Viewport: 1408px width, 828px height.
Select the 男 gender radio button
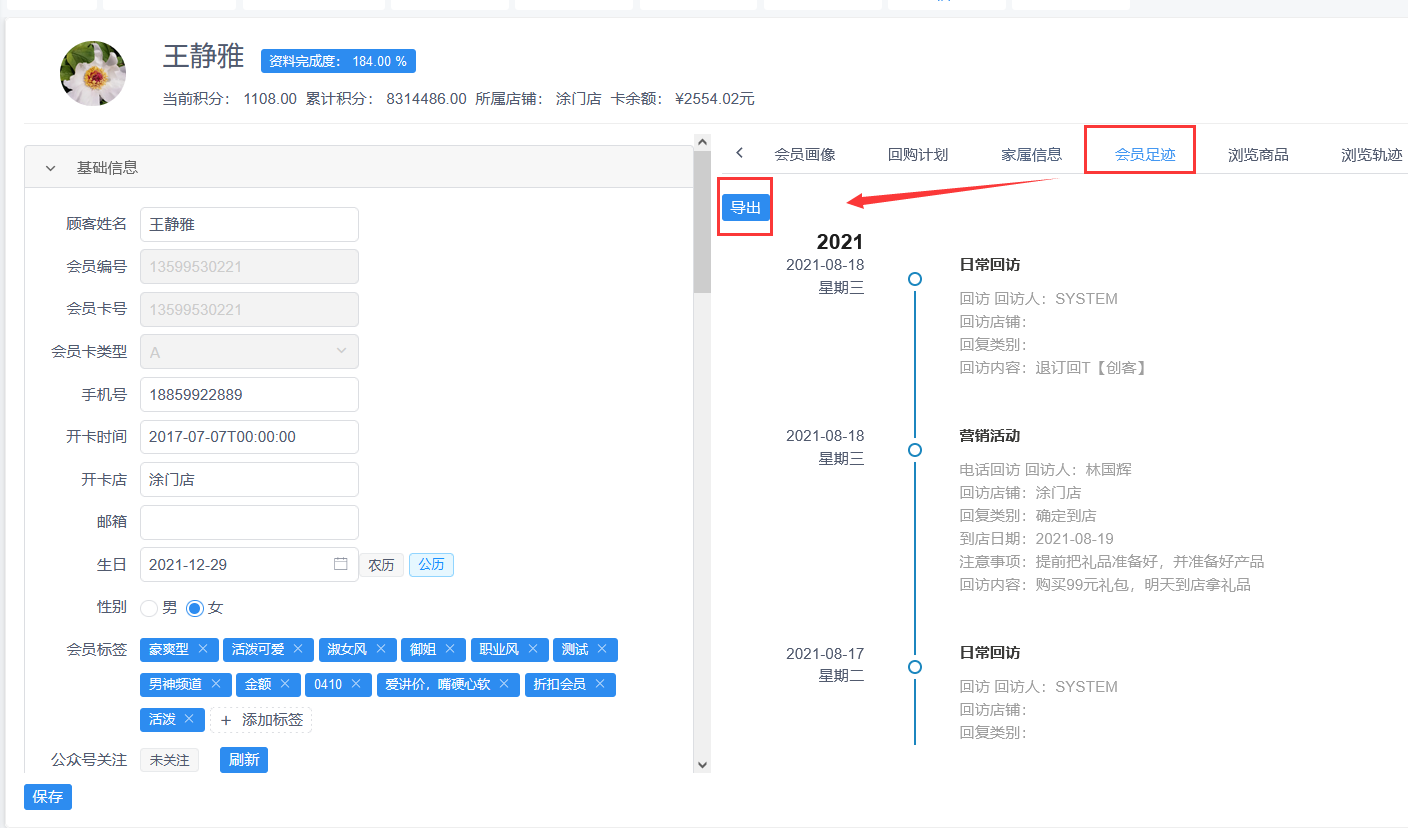pos(149,607)
